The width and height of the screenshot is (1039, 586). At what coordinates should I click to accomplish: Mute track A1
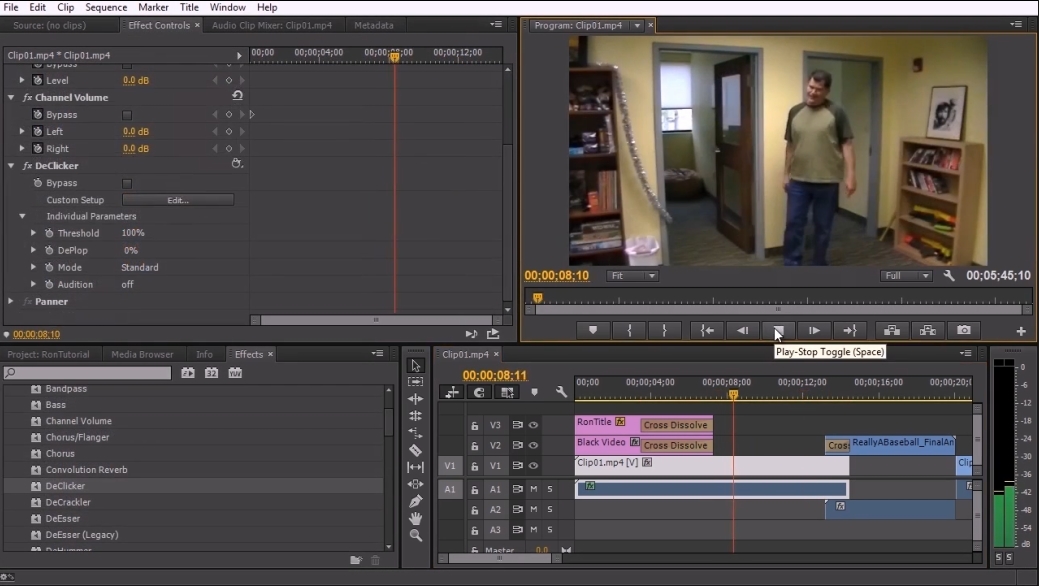tap(533, 489)
